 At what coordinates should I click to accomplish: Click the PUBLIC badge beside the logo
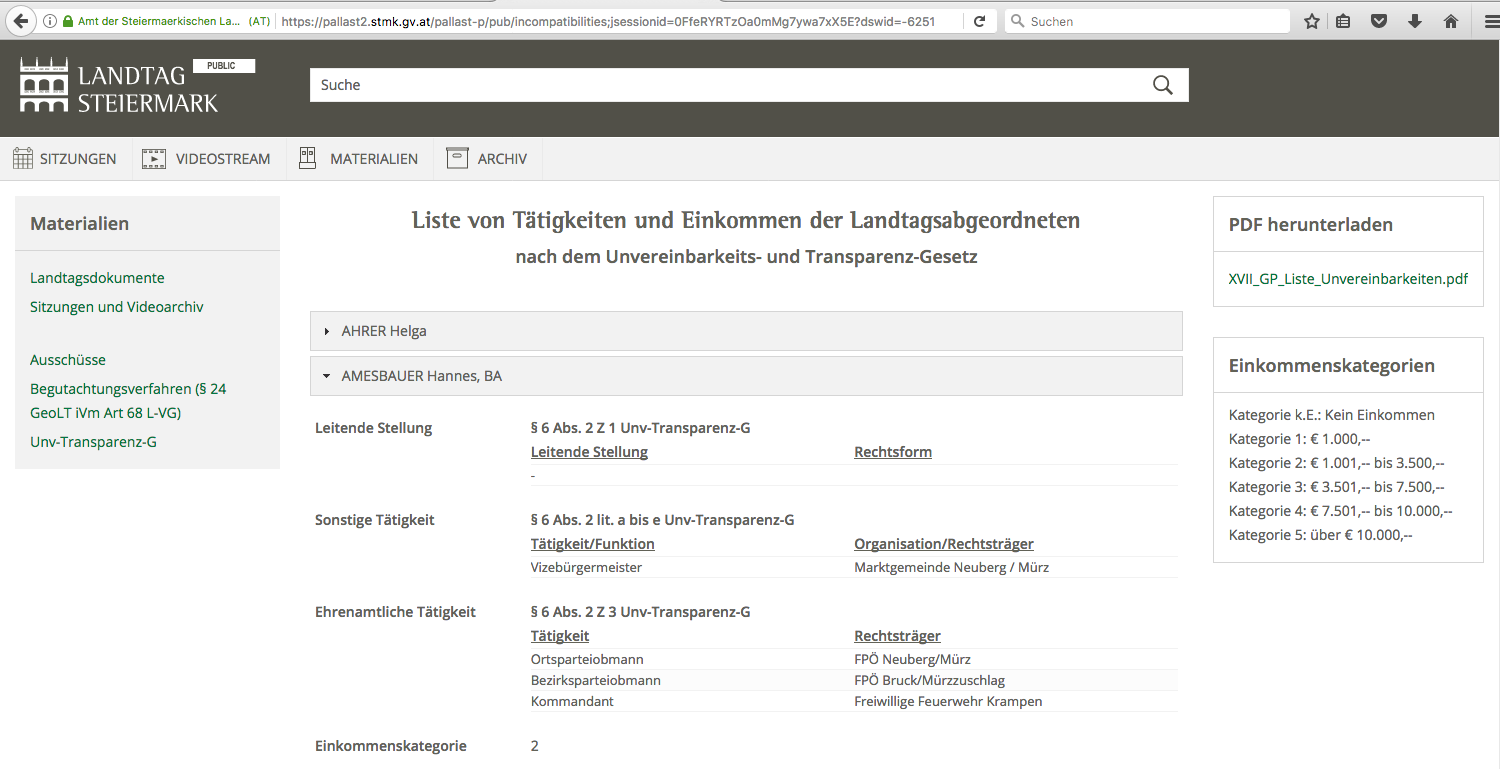click(x=224, y=66)
